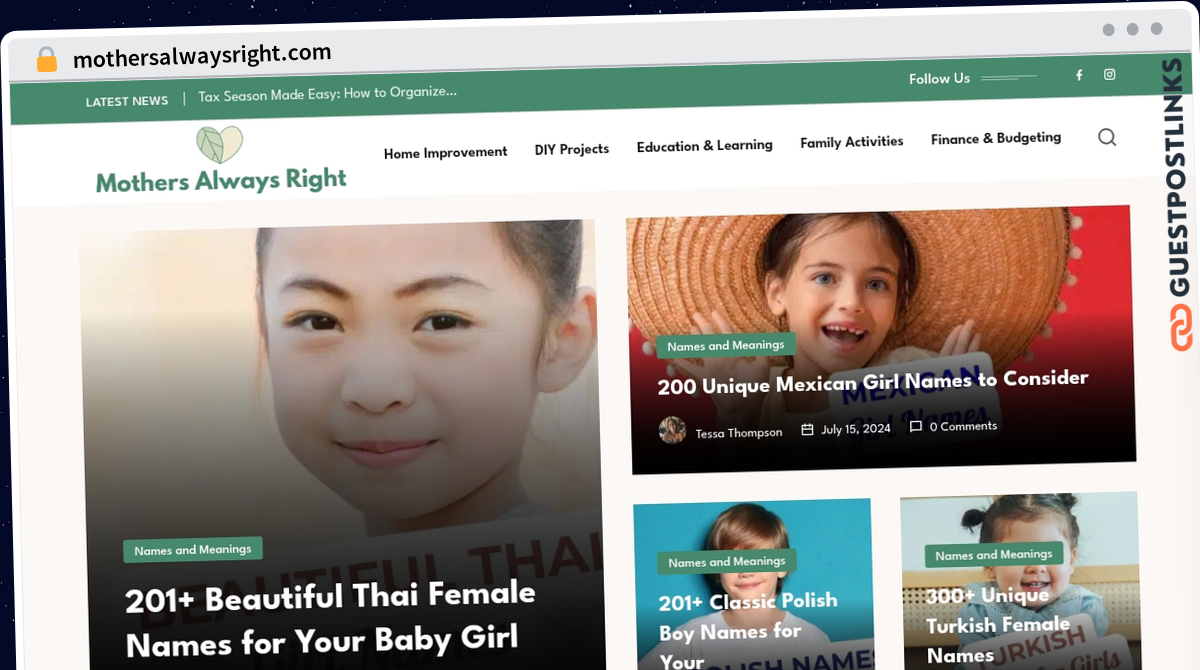The height and width of the screenshot is (670, 1200).
Task: Open Finance & Budgeting category
Action: (996, 139)
